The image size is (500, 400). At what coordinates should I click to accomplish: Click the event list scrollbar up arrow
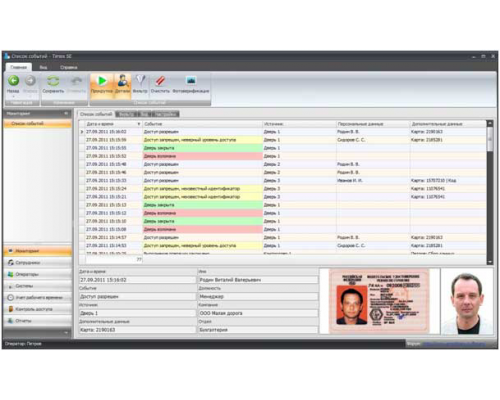click(x=490, y=123)
